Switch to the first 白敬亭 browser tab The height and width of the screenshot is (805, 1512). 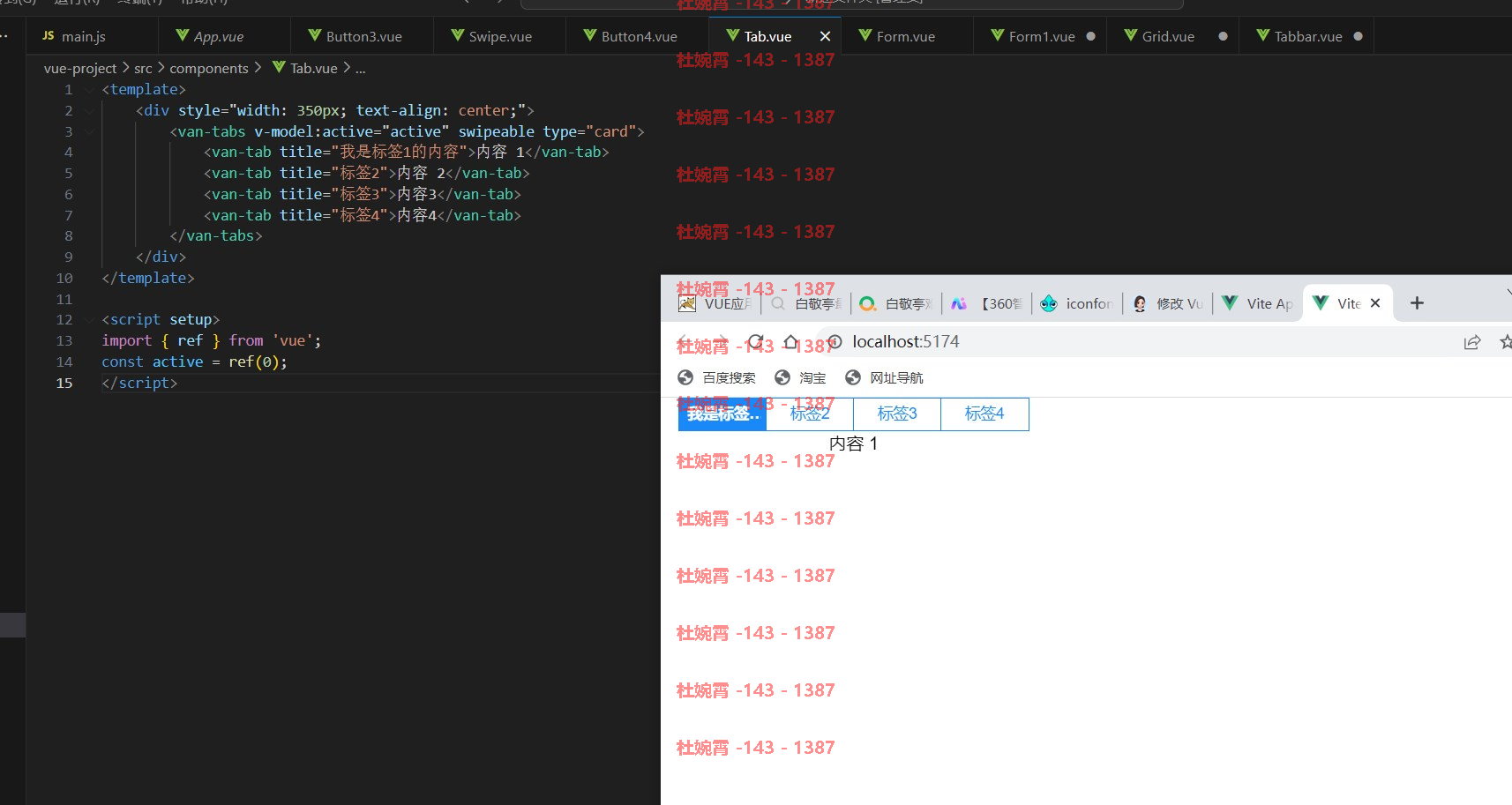808,303
